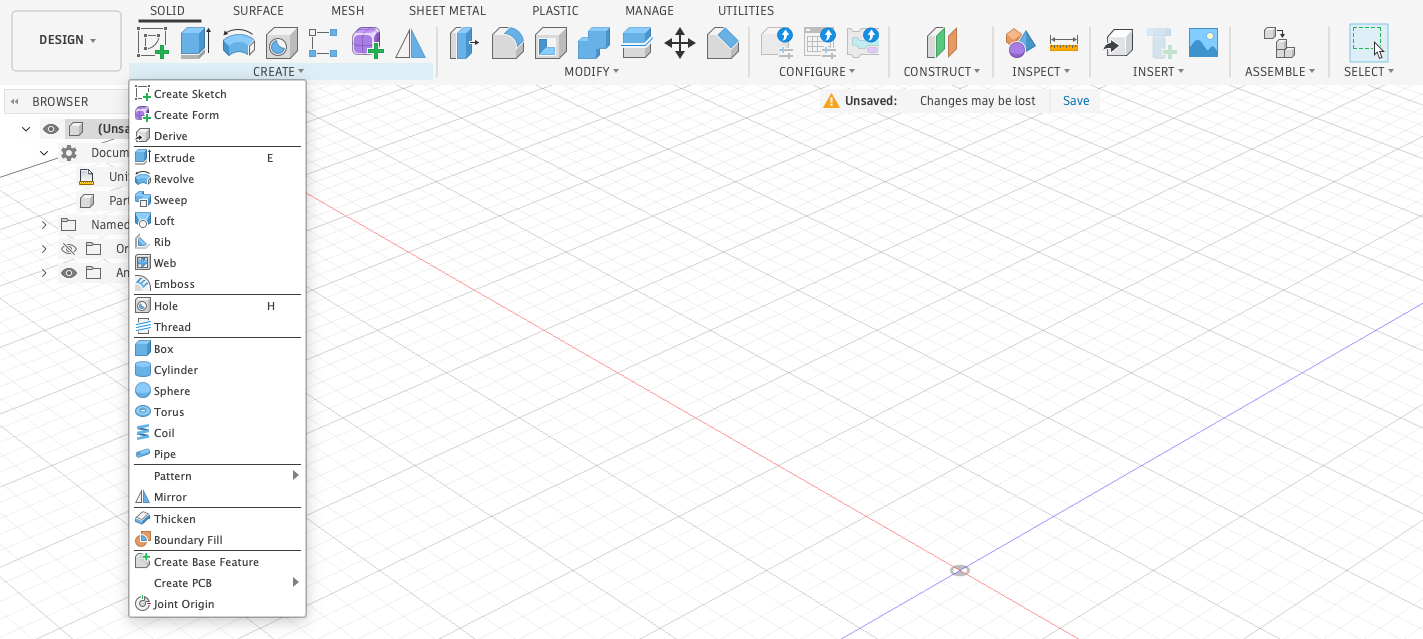Viewport: 1423px width, 639px height.
Task: Click the Document Settings gear icon
Action: (69, 153)
